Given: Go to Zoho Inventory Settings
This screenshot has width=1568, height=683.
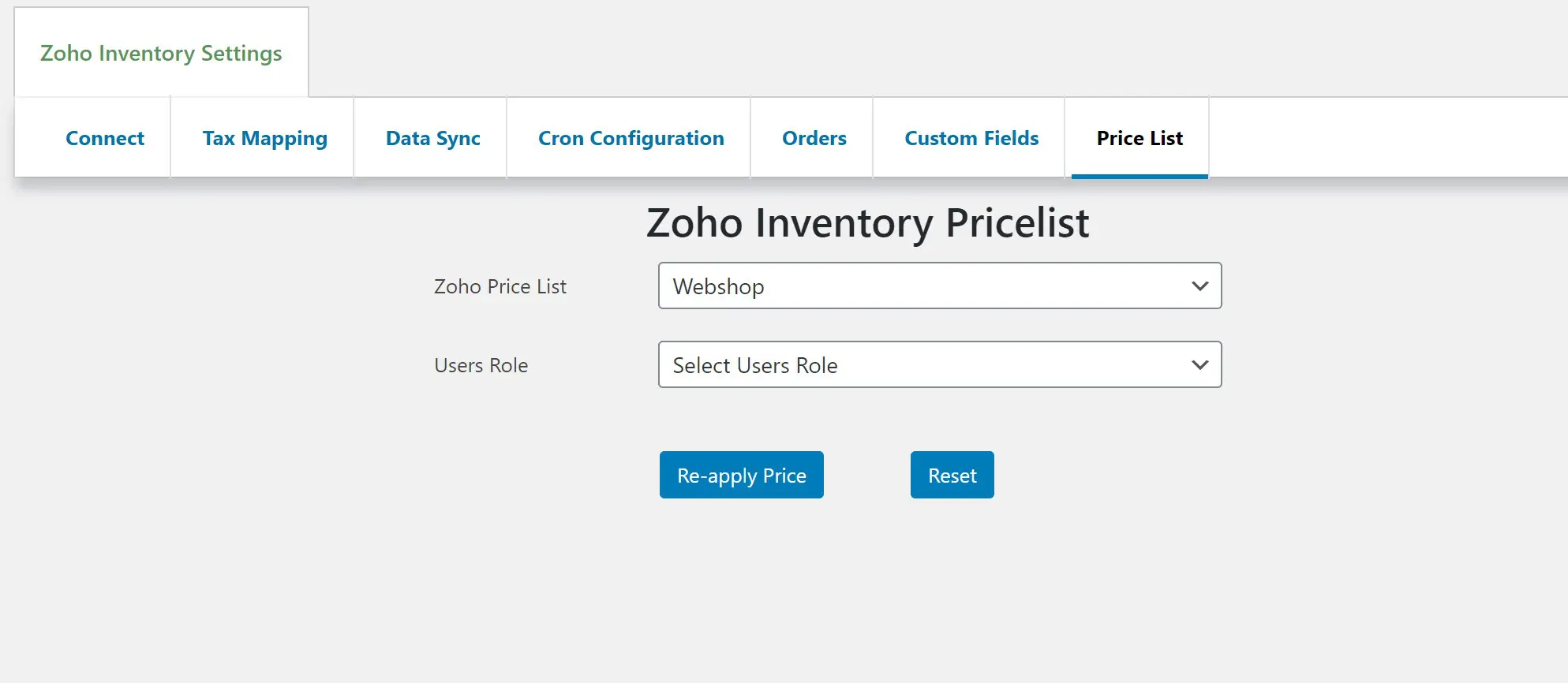Looking at the screenshot, I should (x=161, y=53).
